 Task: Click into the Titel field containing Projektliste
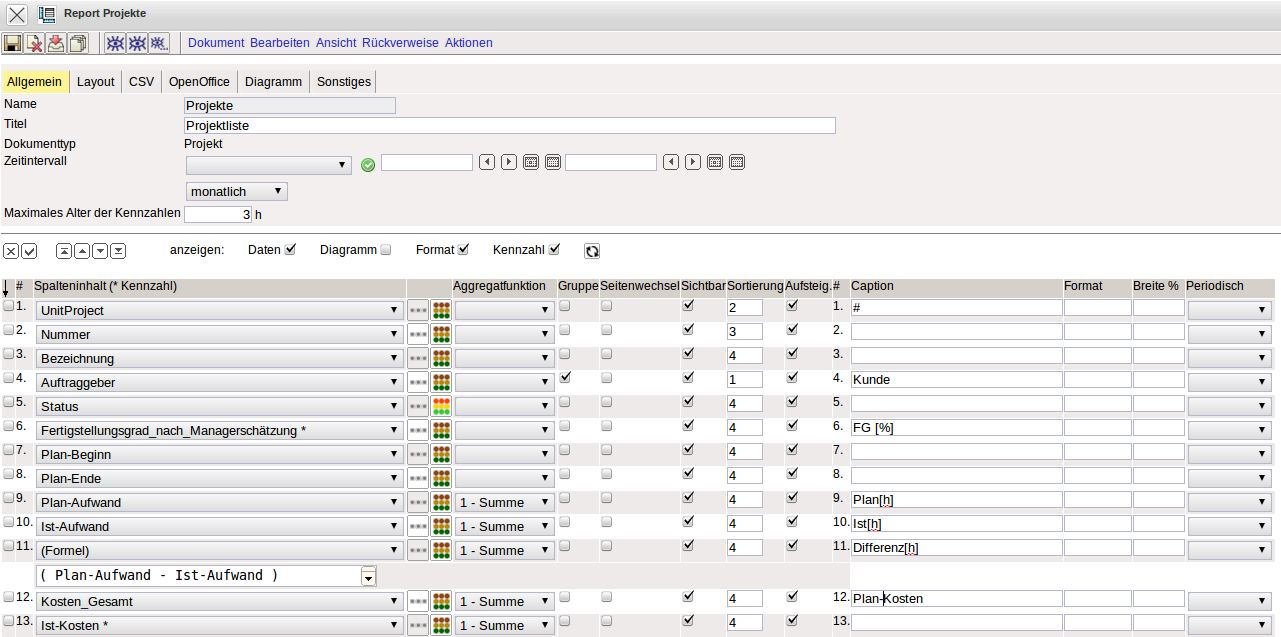[509, 126]
